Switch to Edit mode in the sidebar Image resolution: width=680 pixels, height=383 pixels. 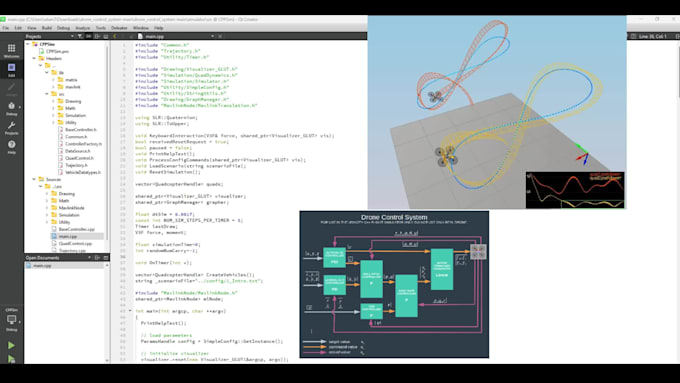(x=11, y=69)
